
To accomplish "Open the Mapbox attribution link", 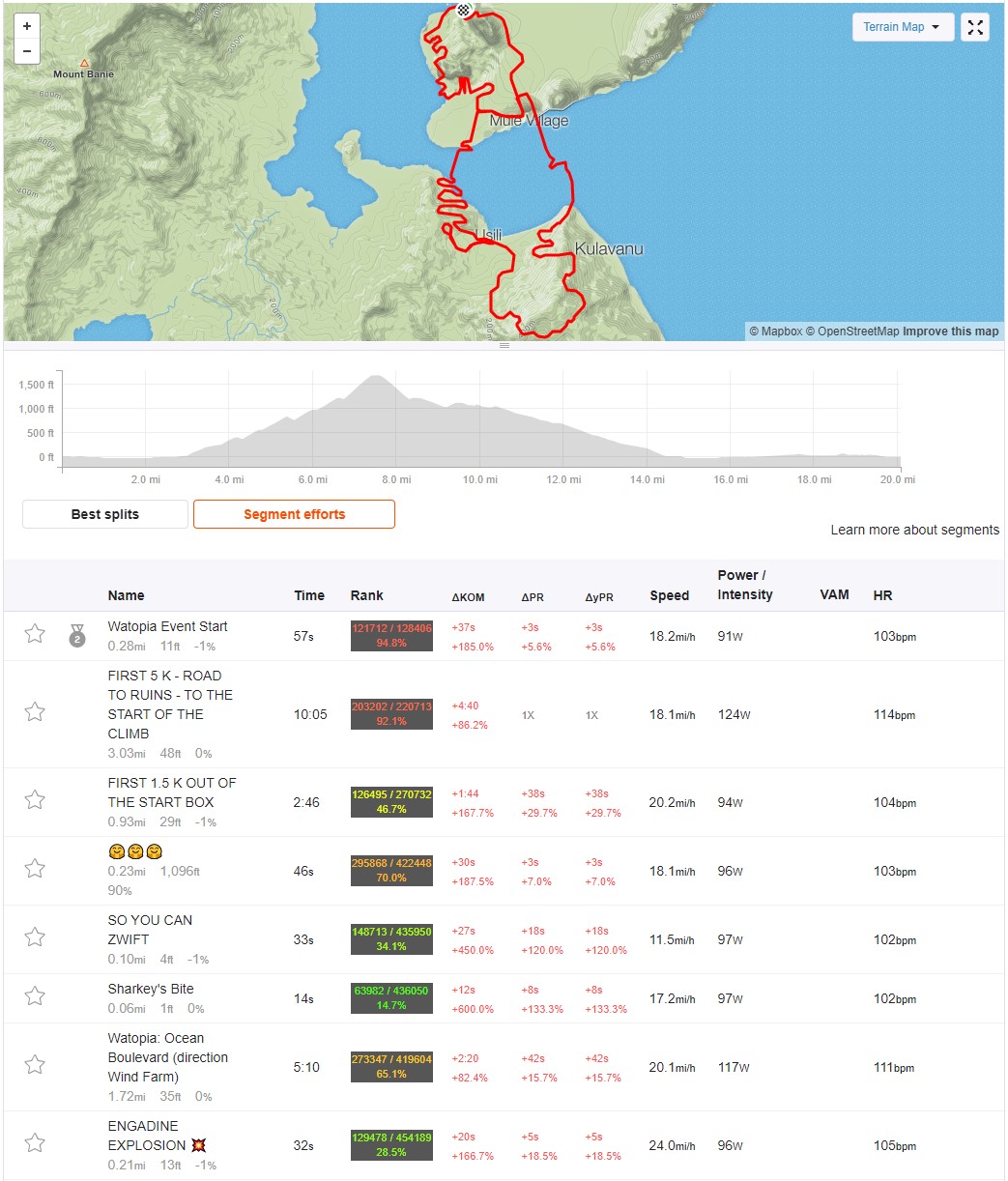I will point(776,331).
